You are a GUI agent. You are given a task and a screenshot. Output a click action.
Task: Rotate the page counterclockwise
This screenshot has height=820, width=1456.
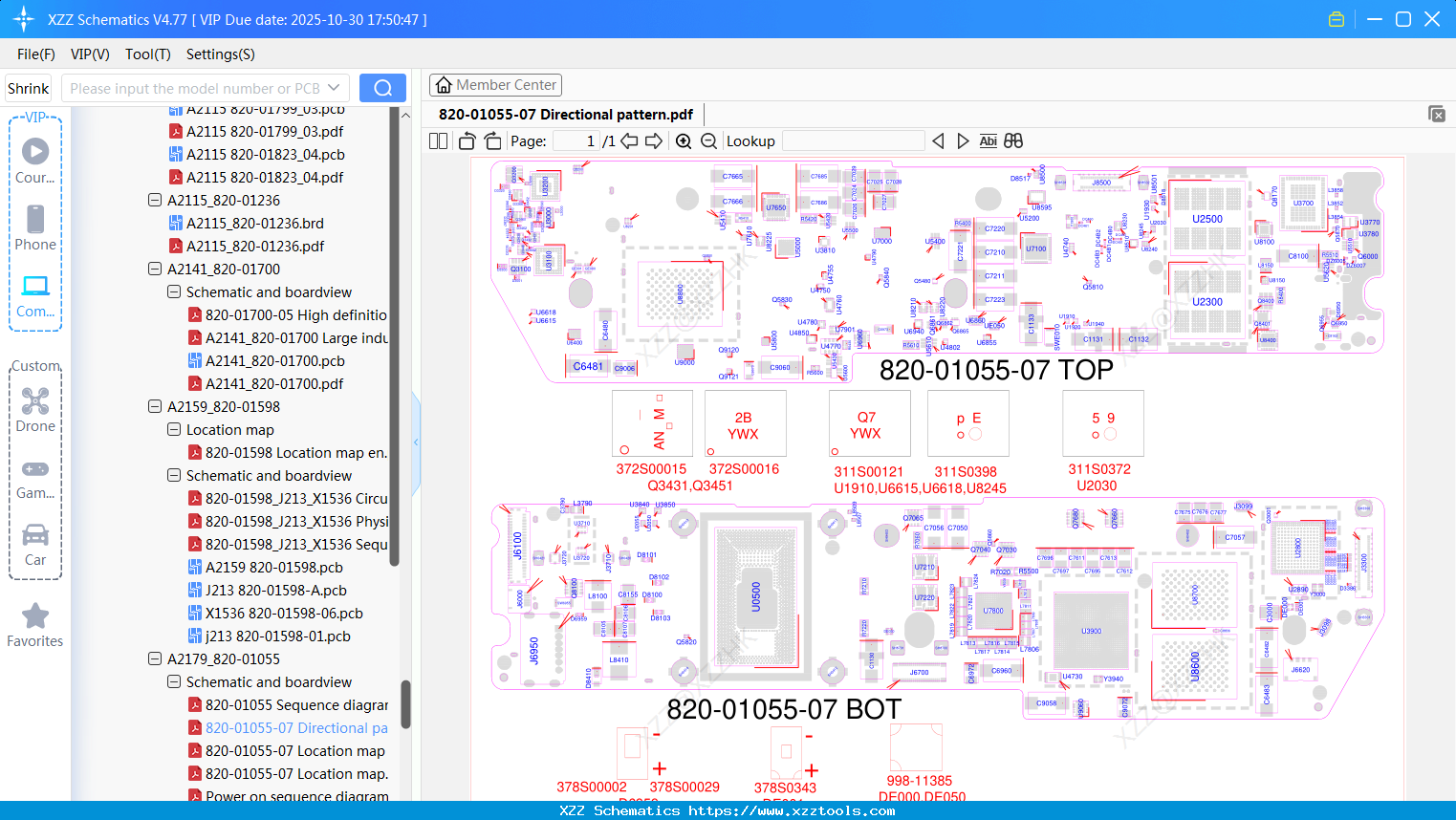(467, 141)
